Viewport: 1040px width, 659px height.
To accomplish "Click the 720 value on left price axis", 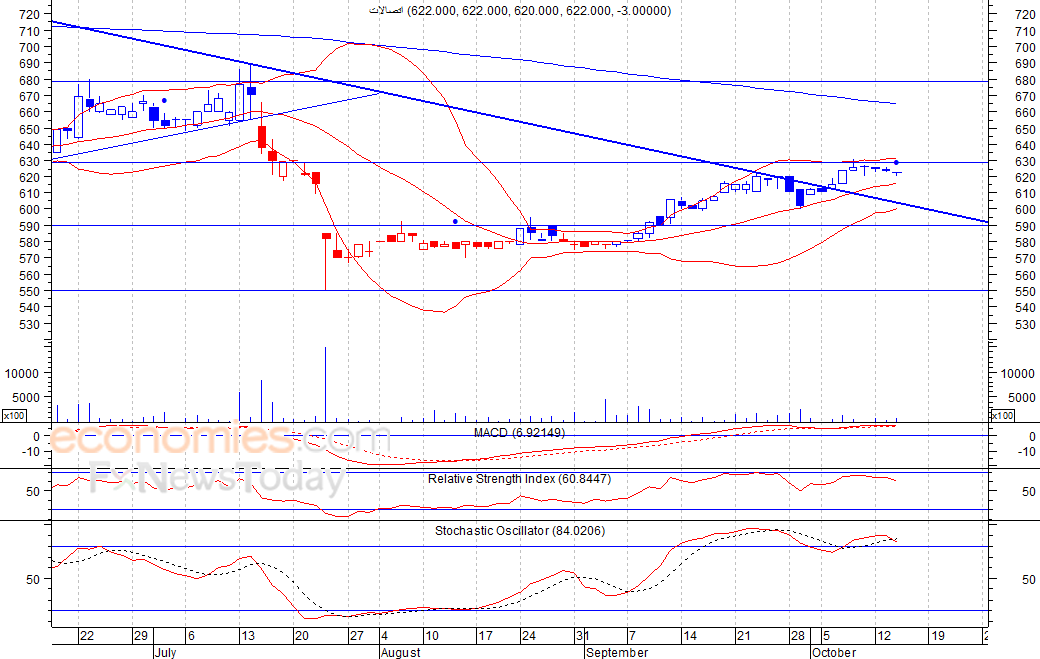I will tap(30, 14).
